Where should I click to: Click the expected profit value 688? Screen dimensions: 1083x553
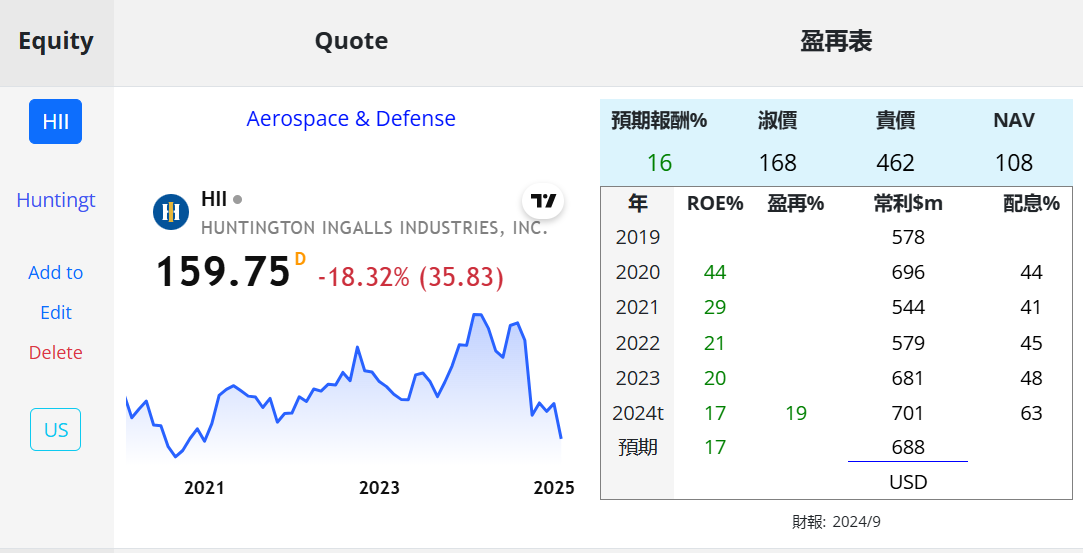click(x=908, y=447)
